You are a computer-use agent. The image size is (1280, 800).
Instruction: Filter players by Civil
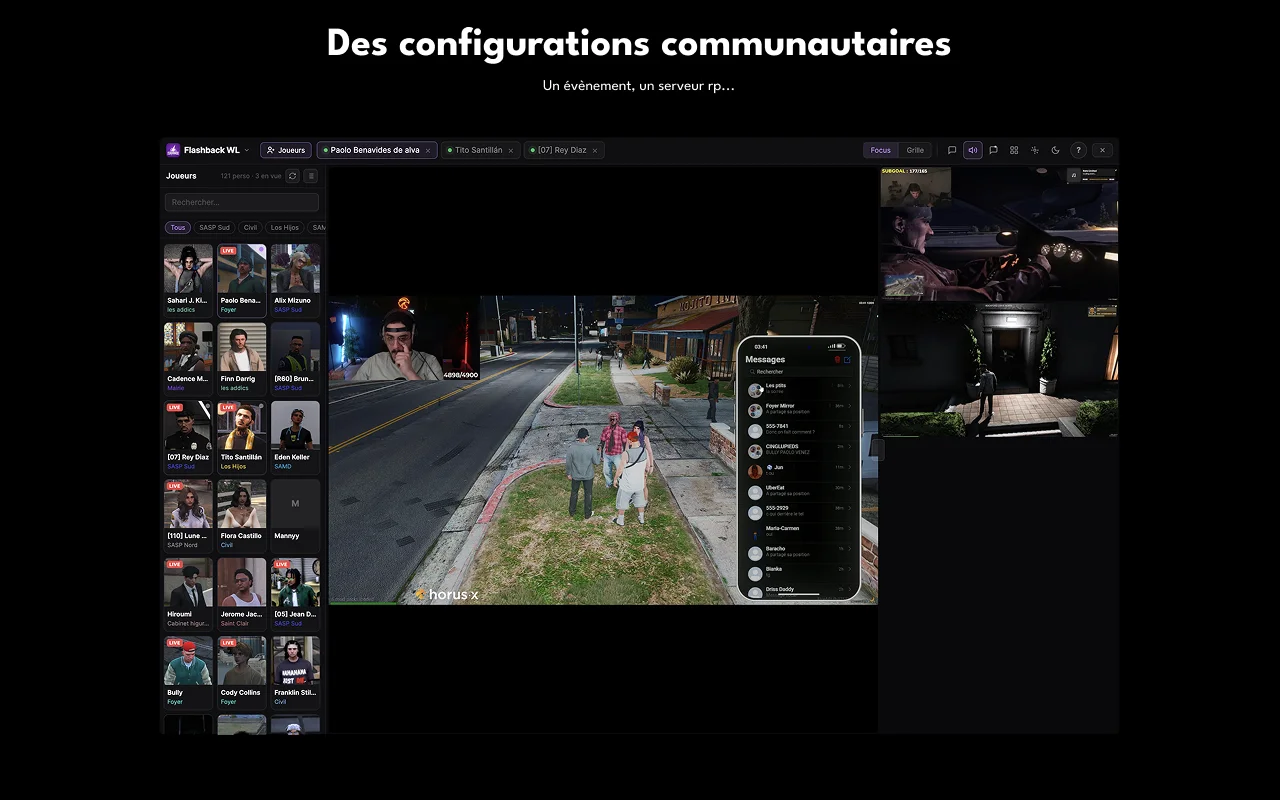(250, 228)
